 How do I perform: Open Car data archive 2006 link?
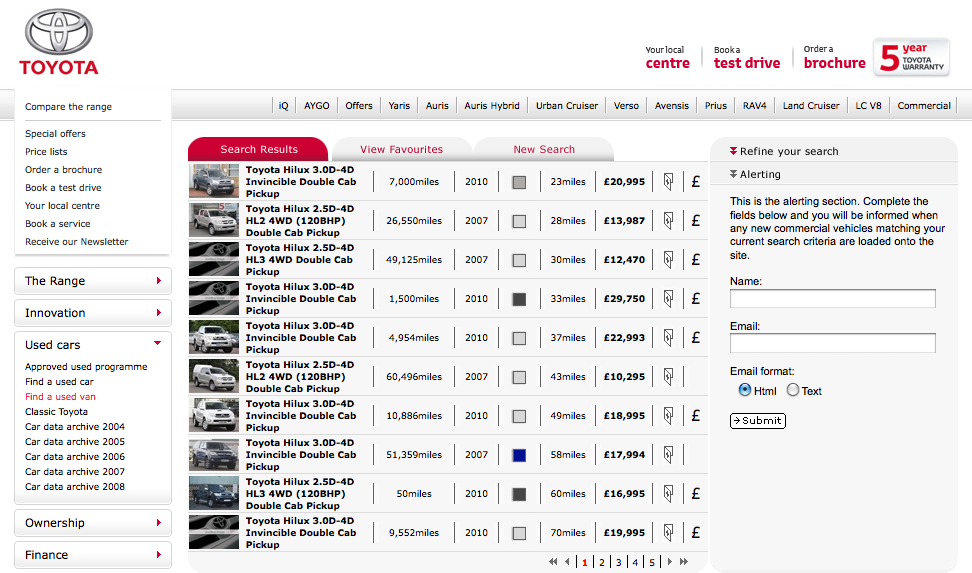pyautogui.click(x=75, y=456)
